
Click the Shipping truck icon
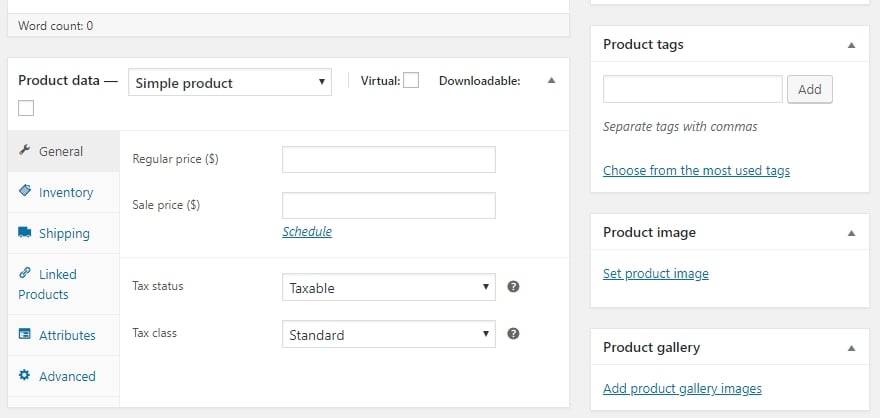pyautogui.click(x=25, y=233)
